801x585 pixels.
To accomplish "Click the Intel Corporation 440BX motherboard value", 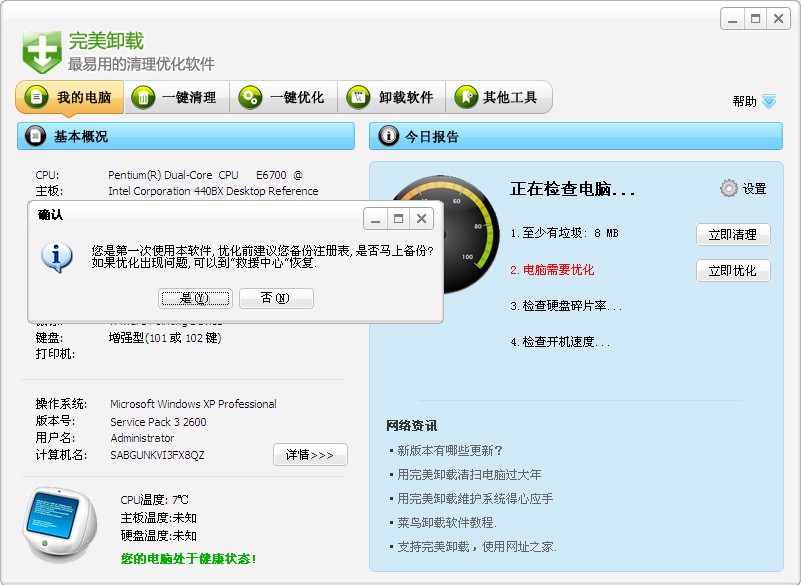I will point(213,191).
